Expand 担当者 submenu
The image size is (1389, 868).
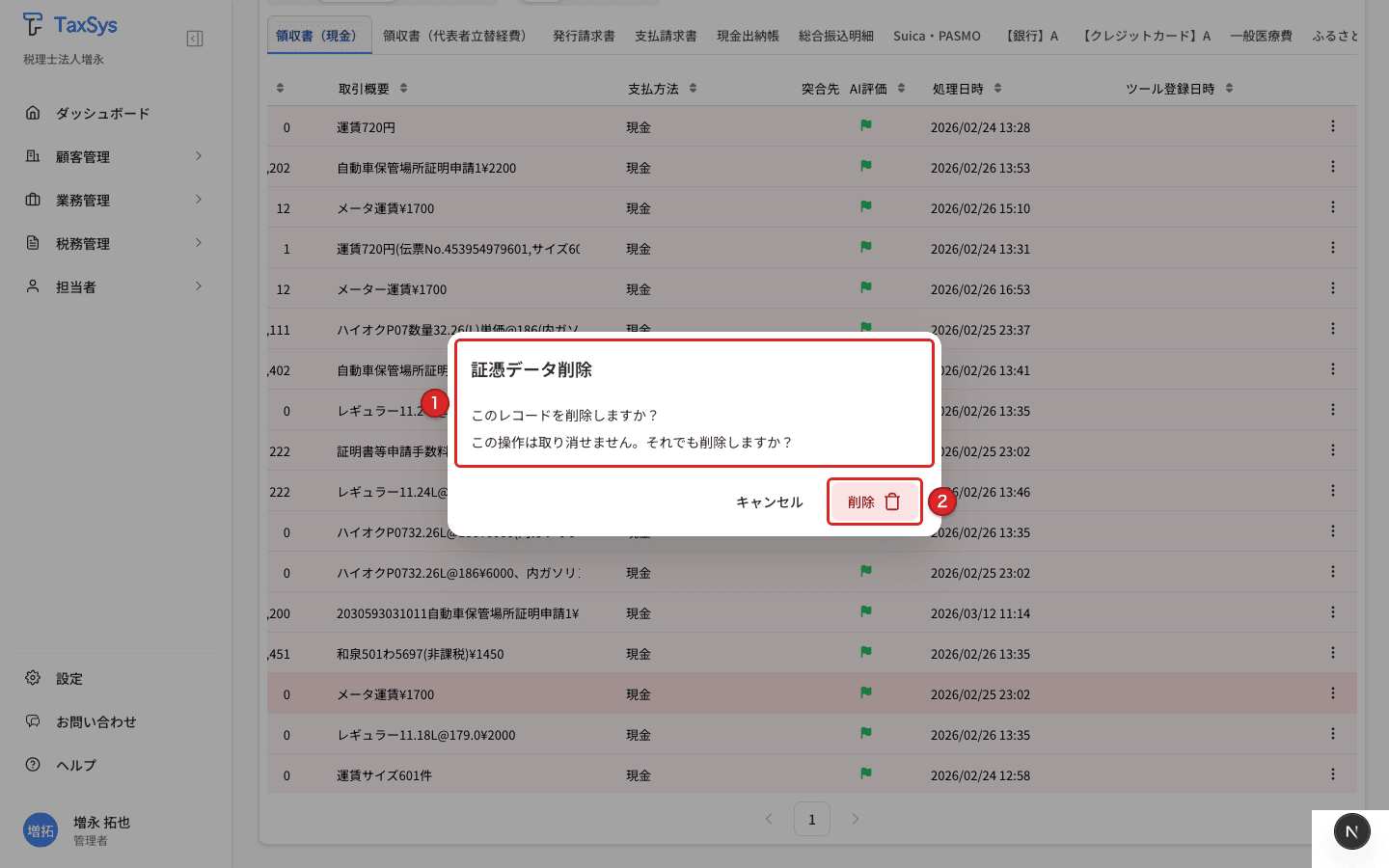[x=198, y=286]
